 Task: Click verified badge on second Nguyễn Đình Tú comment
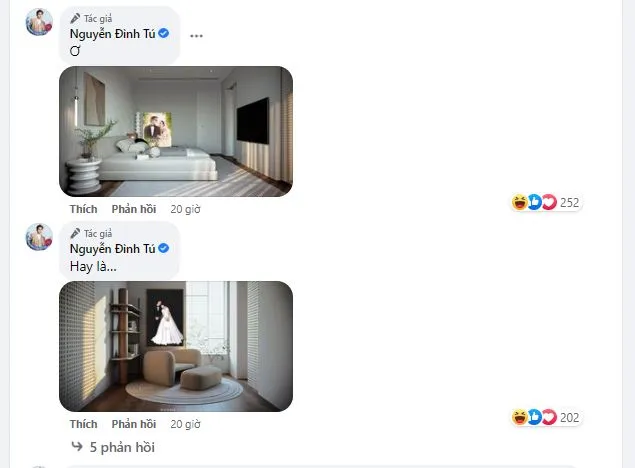[x=164, y=248]
